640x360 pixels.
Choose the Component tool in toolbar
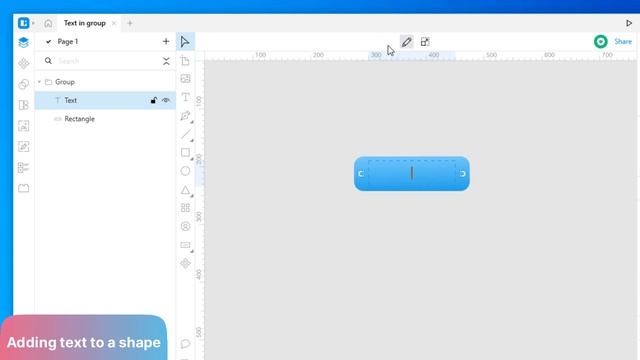coord(185,263)
